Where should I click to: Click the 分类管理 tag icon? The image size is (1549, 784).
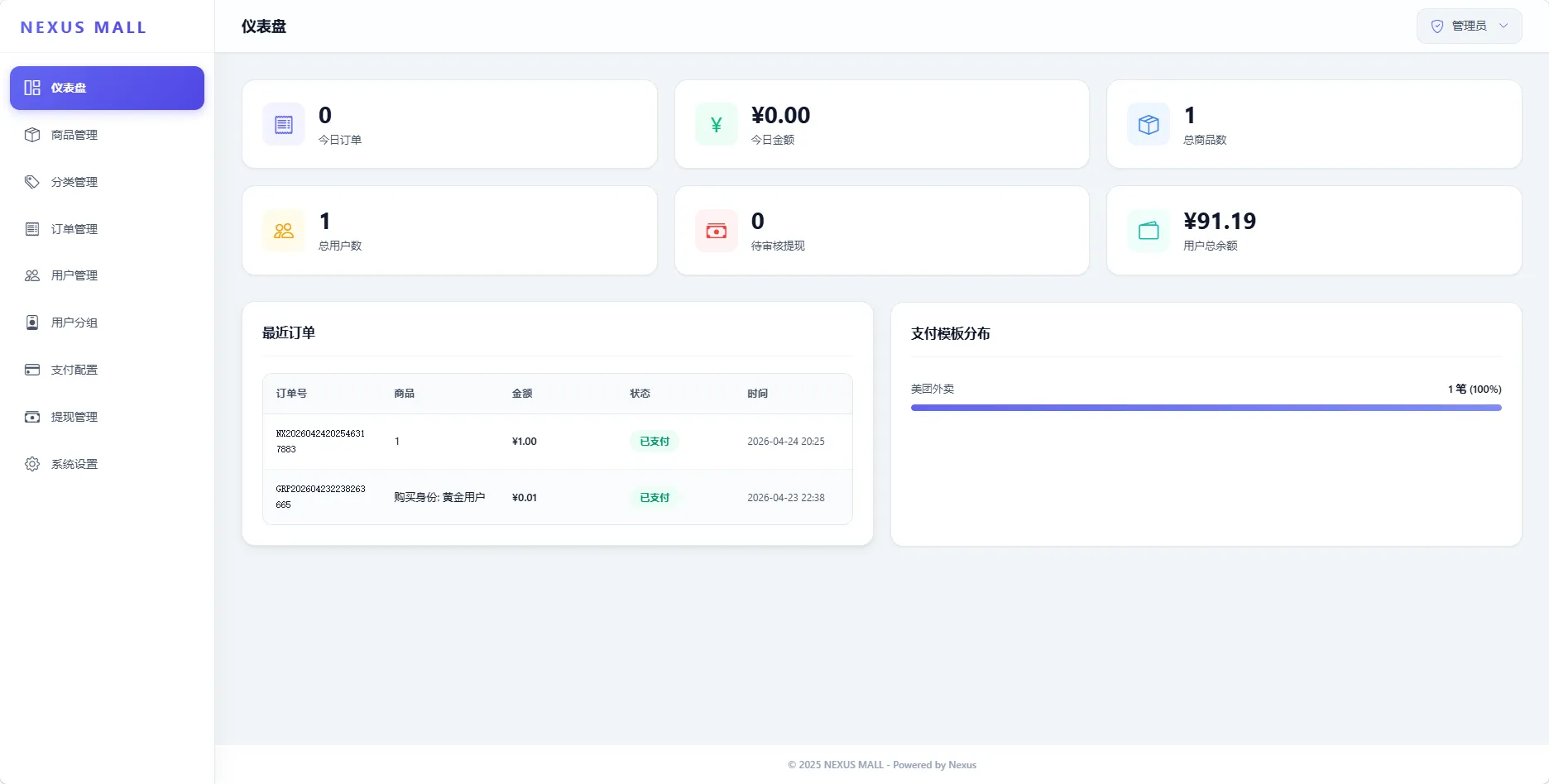coord(32,182)
